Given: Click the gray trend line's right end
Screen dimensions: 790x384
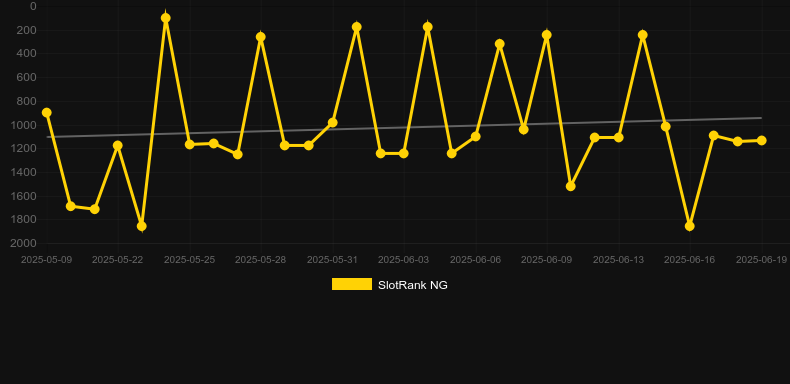Looking at the screenshot, I should point(761,118).
